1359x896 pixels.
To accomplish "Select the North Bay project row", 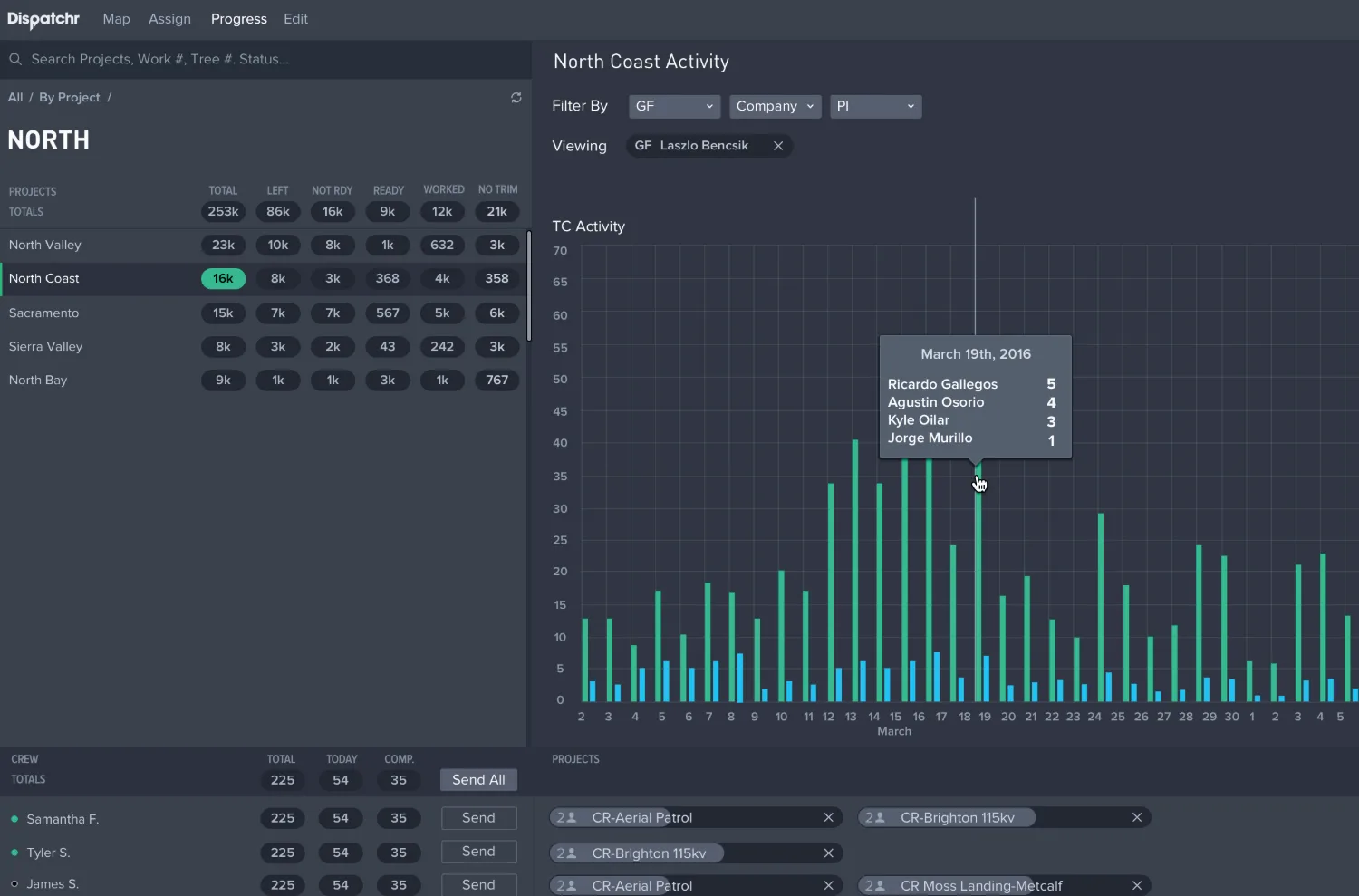I will (x=263, y=381).
